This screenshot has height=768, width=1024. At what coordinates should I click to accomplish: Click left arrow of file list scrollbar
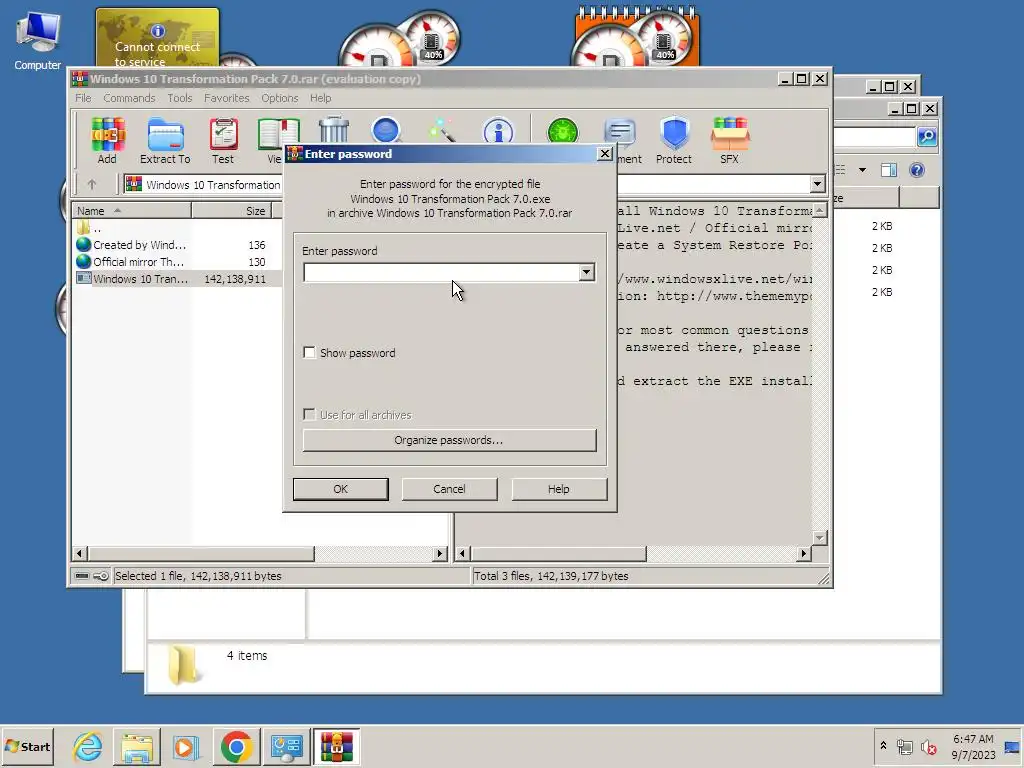[80, 554]
